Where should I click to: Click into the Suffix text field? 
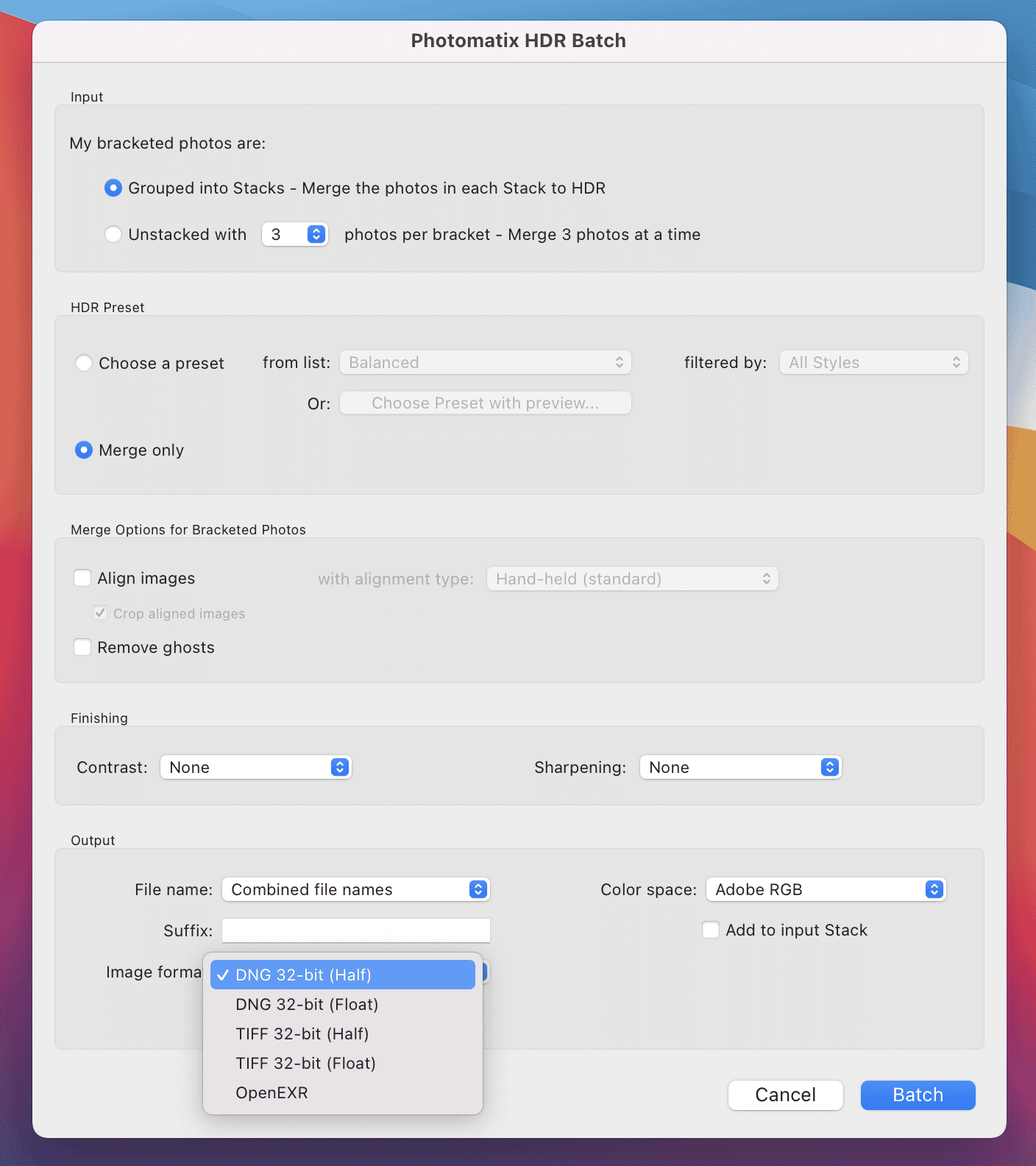356,931
